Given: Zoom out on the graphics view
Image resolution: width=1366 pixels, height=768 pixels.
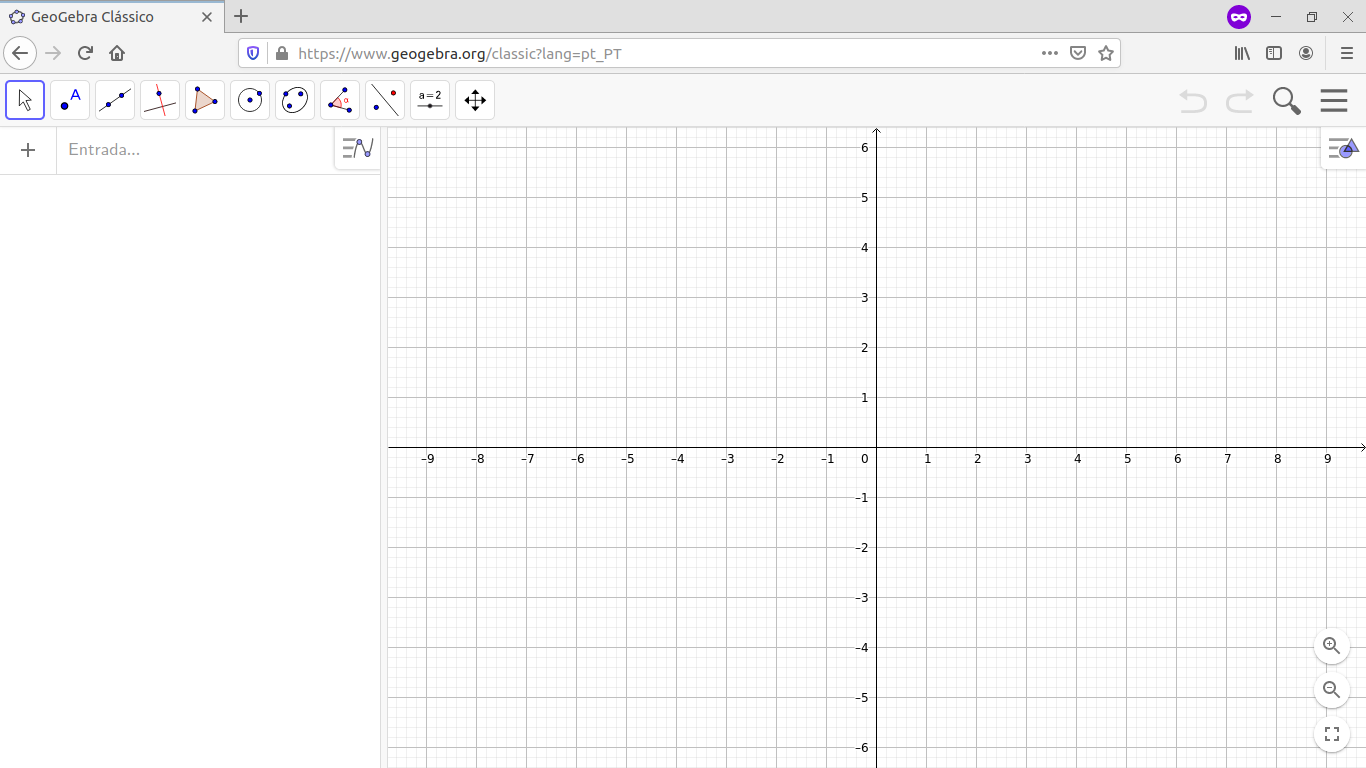Looking at the screenshot, I should tap(1332, 690).
